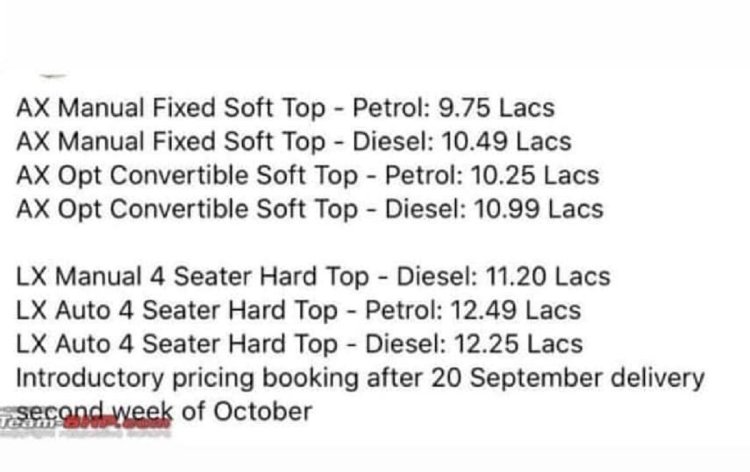Screen dimensions: 750x472
Task: Click the 9.75 Lacs price
Action: coord(496,108)
